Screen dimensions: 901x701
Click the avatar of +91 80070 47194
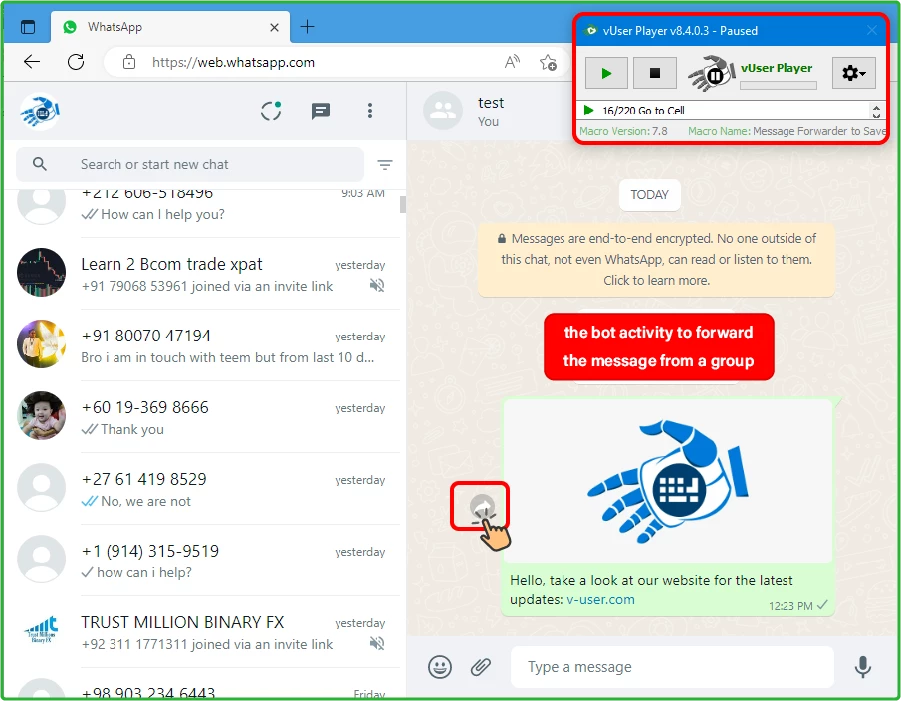click(x=41, y=344)
